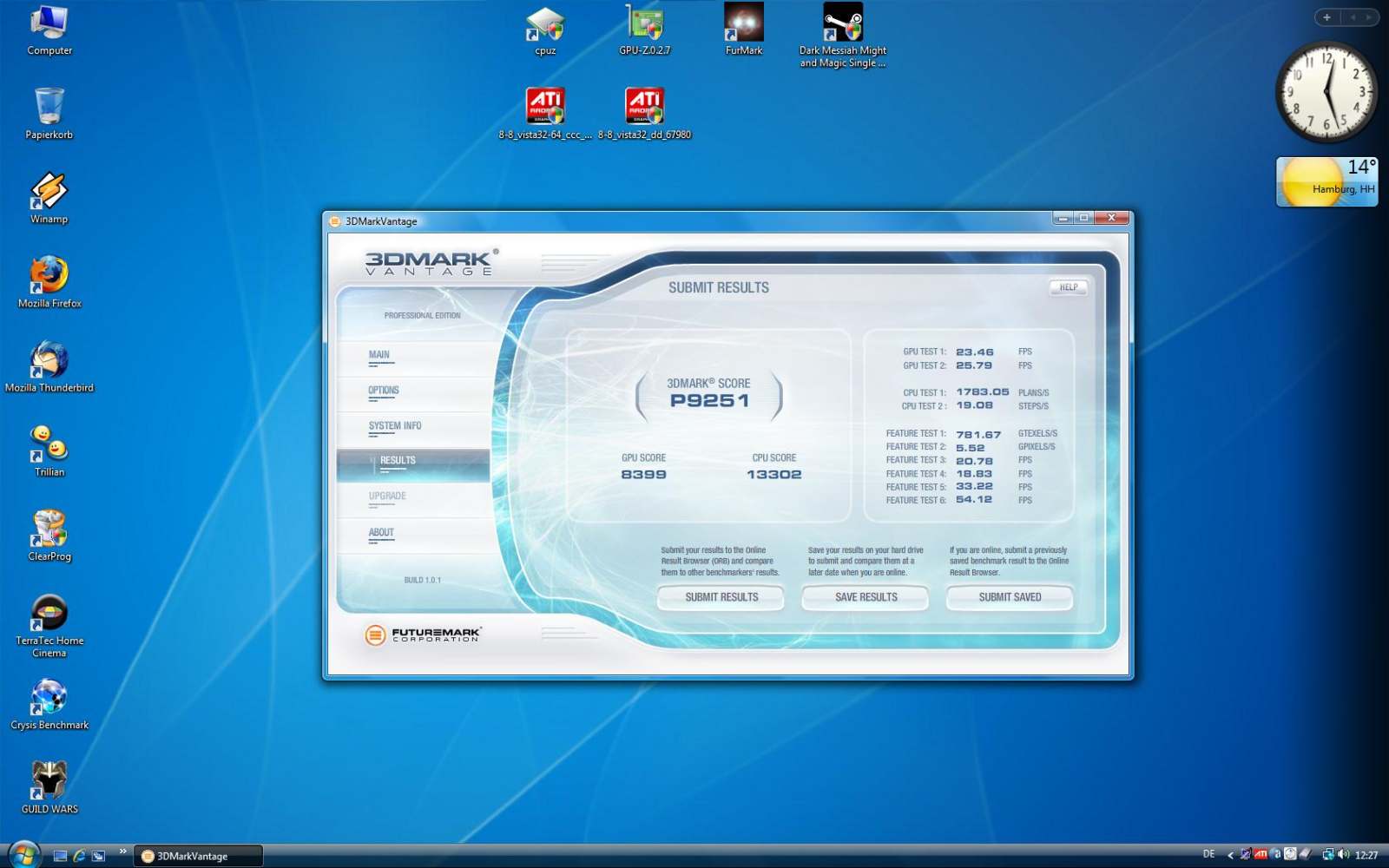Open the SYSTEM INFO section
Image resolution: width=1389 pixels, height=868 pixels.
[x=395, y=426]
